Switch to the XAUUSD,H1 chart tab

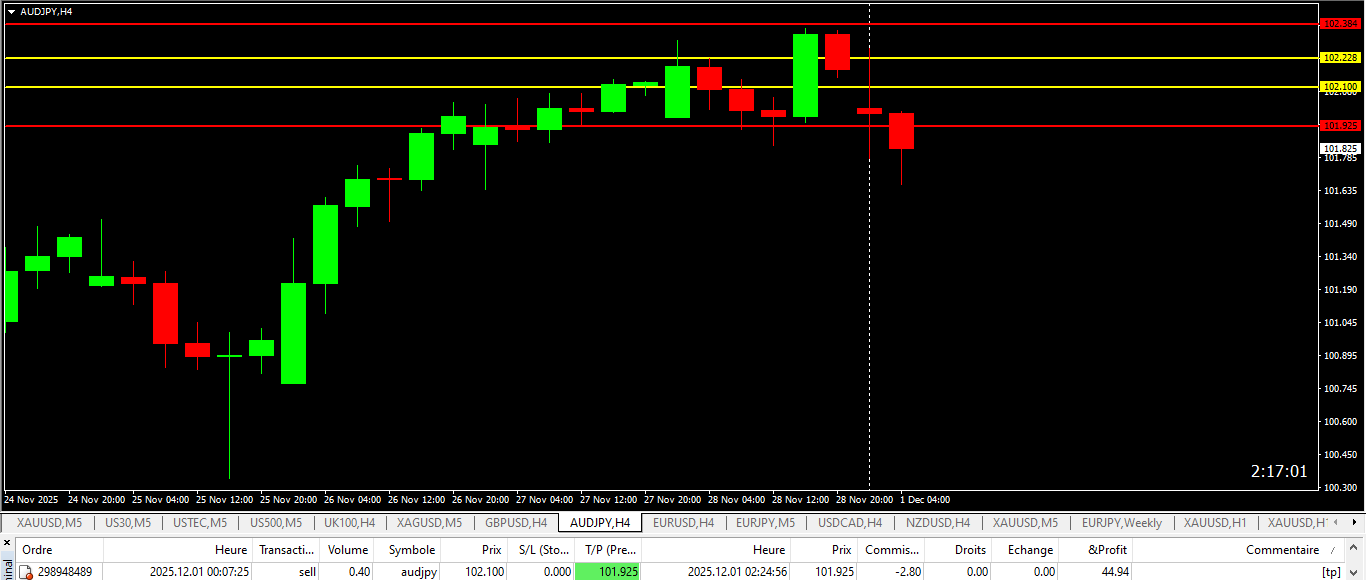click(1215, 523)
